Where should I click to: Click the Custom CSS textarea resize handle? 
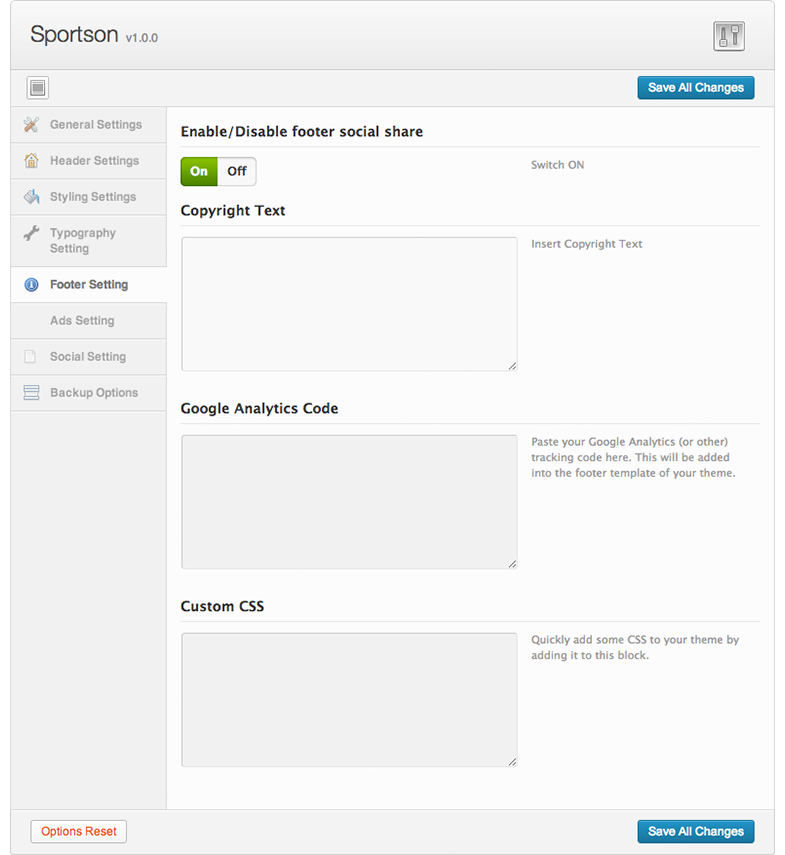tap(512, 762)
